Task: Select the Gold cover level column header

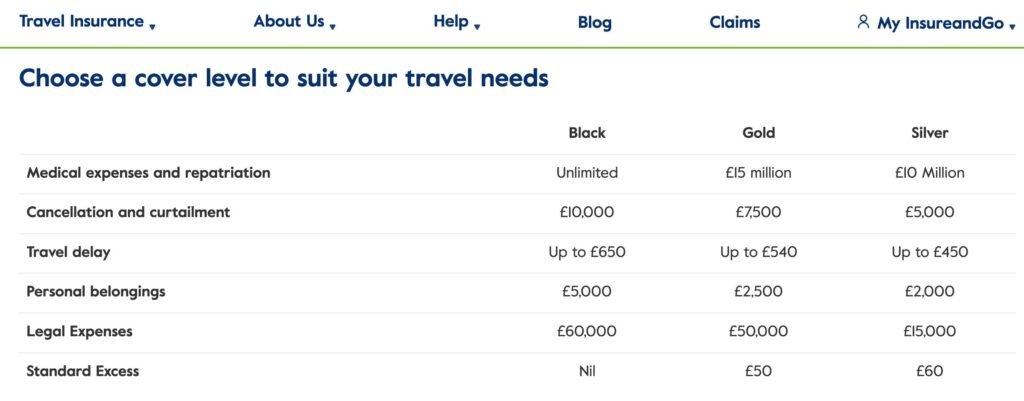Action: click(759, 132)
